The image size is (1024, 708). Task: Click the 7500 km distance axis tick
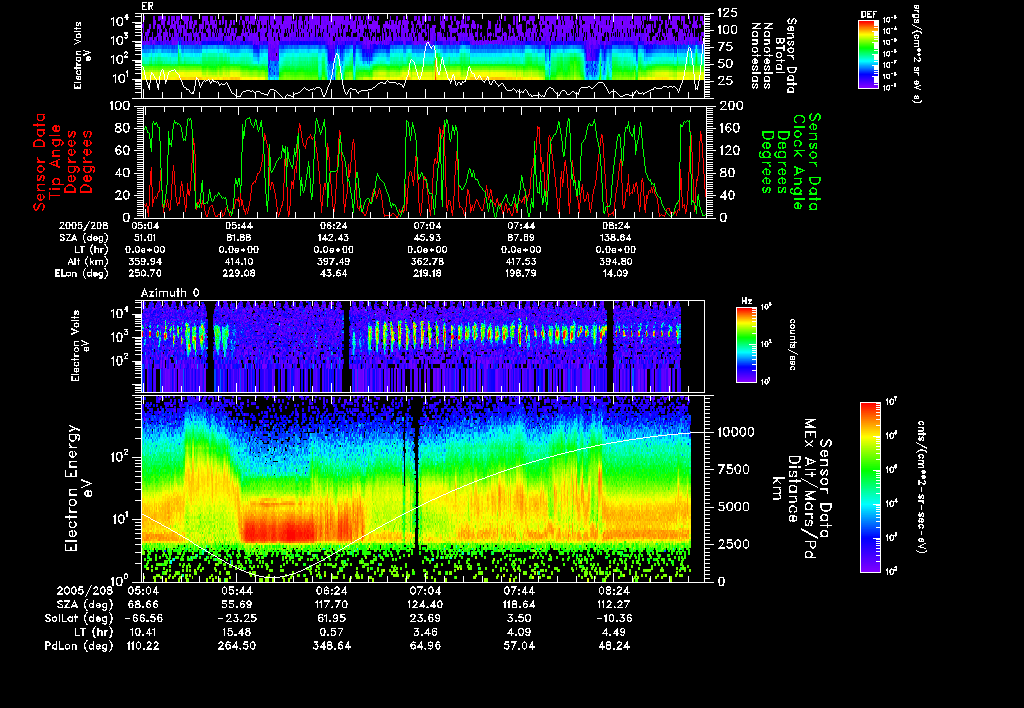coord(734,470)
